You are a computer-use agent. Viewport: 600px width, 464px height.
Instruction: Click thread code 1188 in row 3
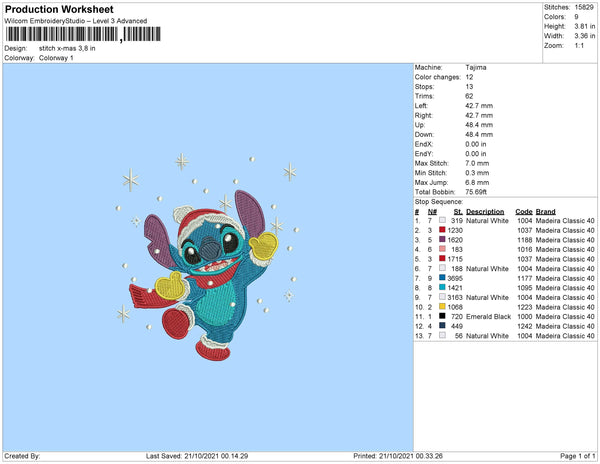525,240
